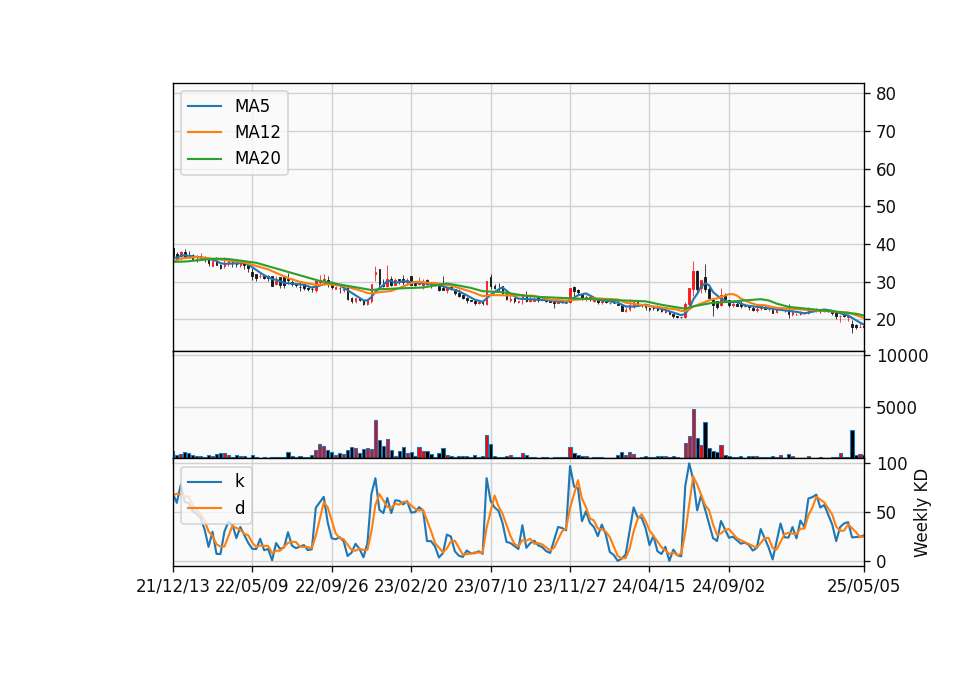Click the 23/11/27 date tick label

[569, 586]
